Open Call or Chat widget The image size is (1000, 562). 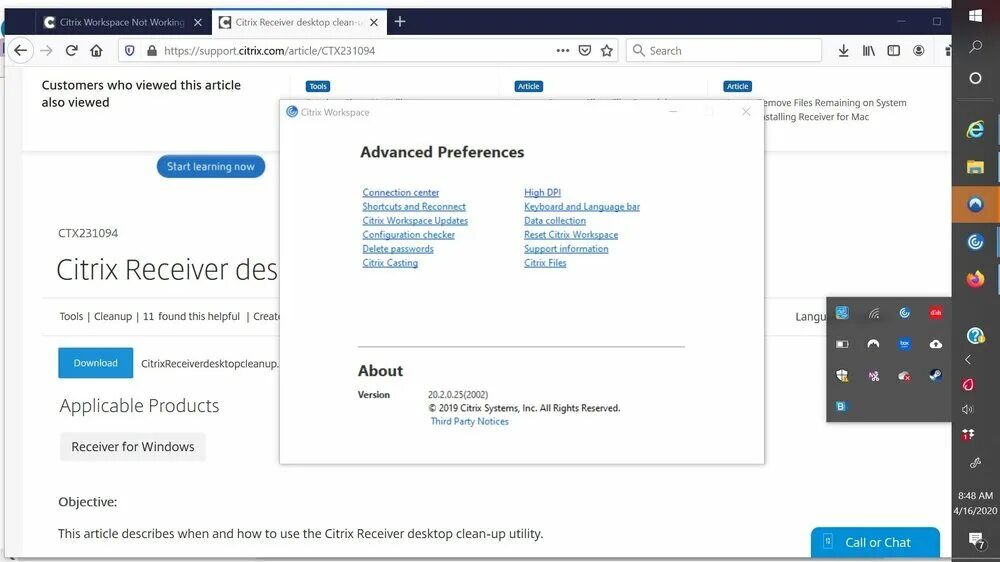click(x=875, y=542)
